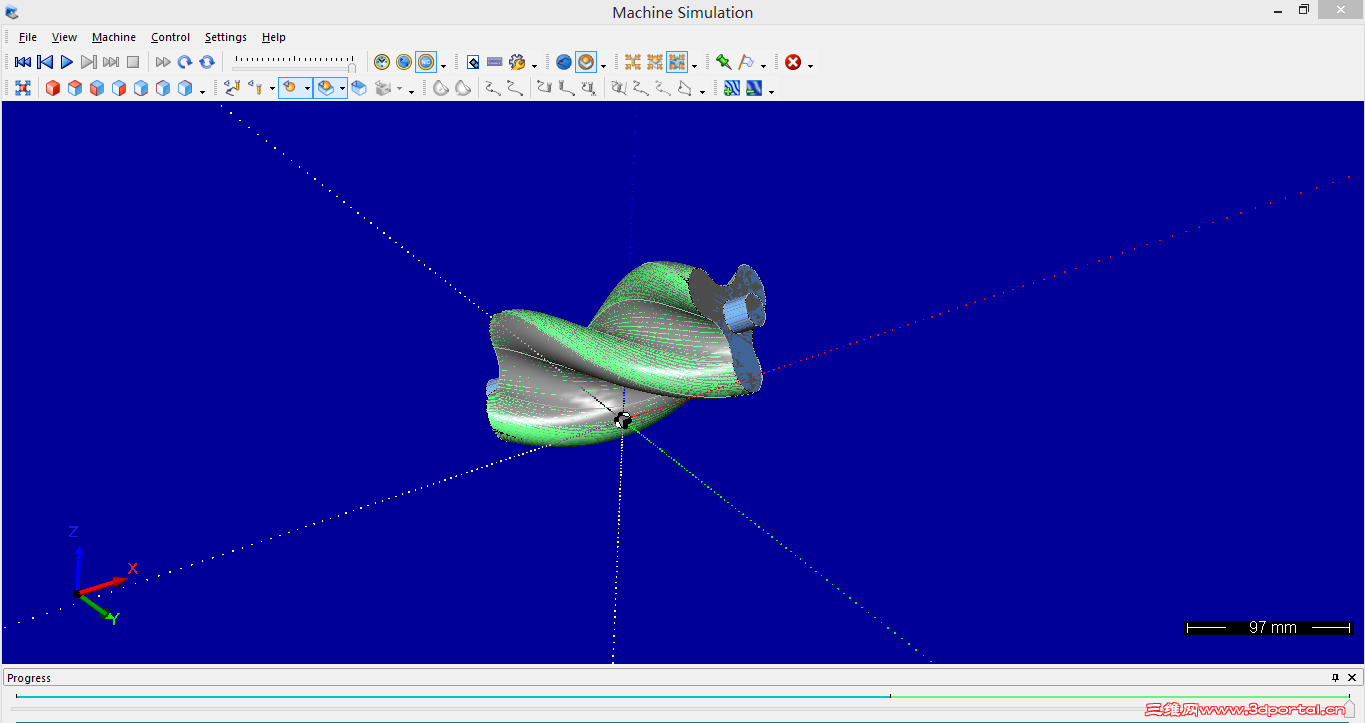Image resolution: width=1365 pixels, height=723 pixels.
Task: Open the dropdown beside the blue mesh icons
Action: point(771,90)
